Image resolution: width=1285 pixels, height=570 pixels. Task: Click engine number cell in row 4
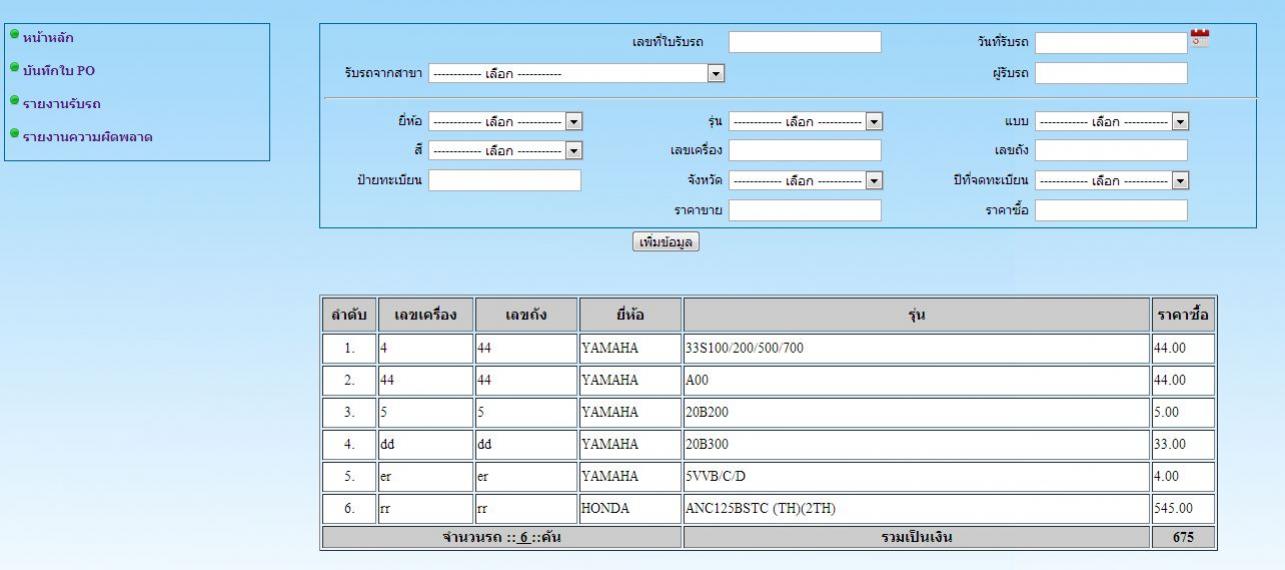pyautogui.click(x=424, y=445)
